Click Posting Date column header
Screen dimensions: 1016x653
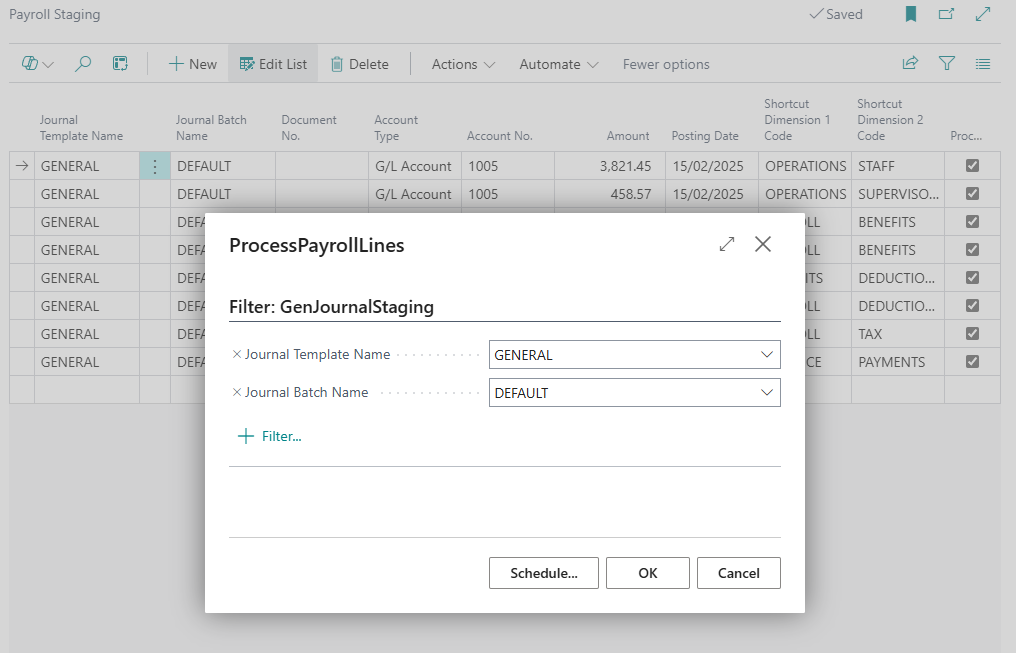pos(704,135)
